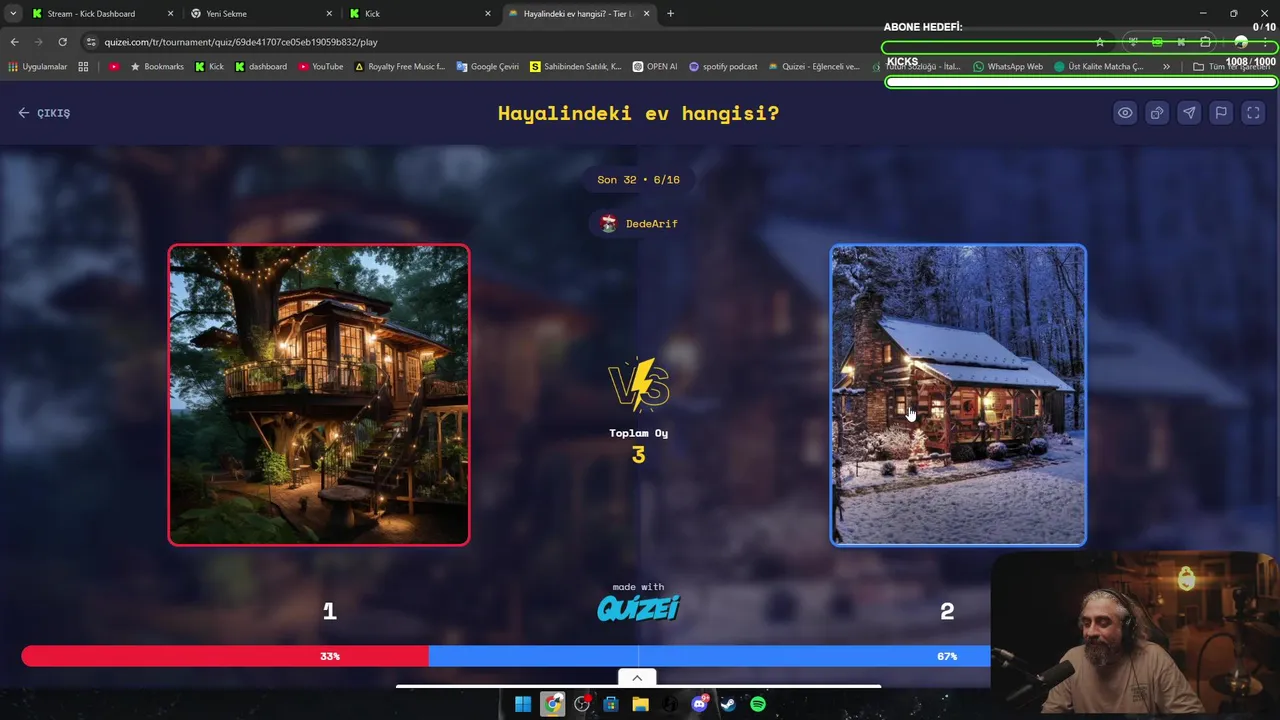Open the Bookmarks star bookmark
This screenshot has width=1280, height=720.
point(157,67)
